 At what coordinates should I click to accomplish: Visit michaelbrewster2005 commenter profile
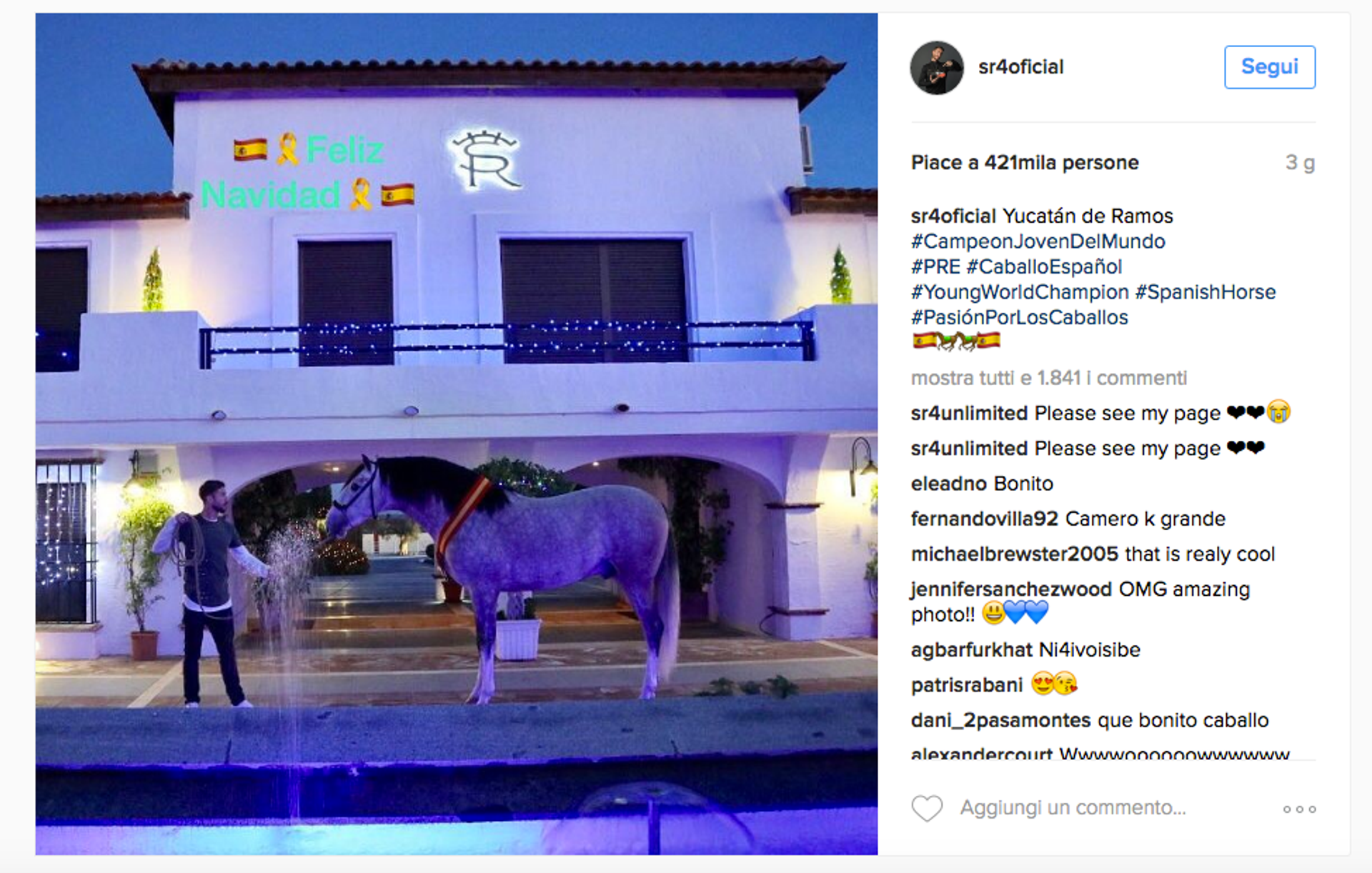click(1014, 554)
